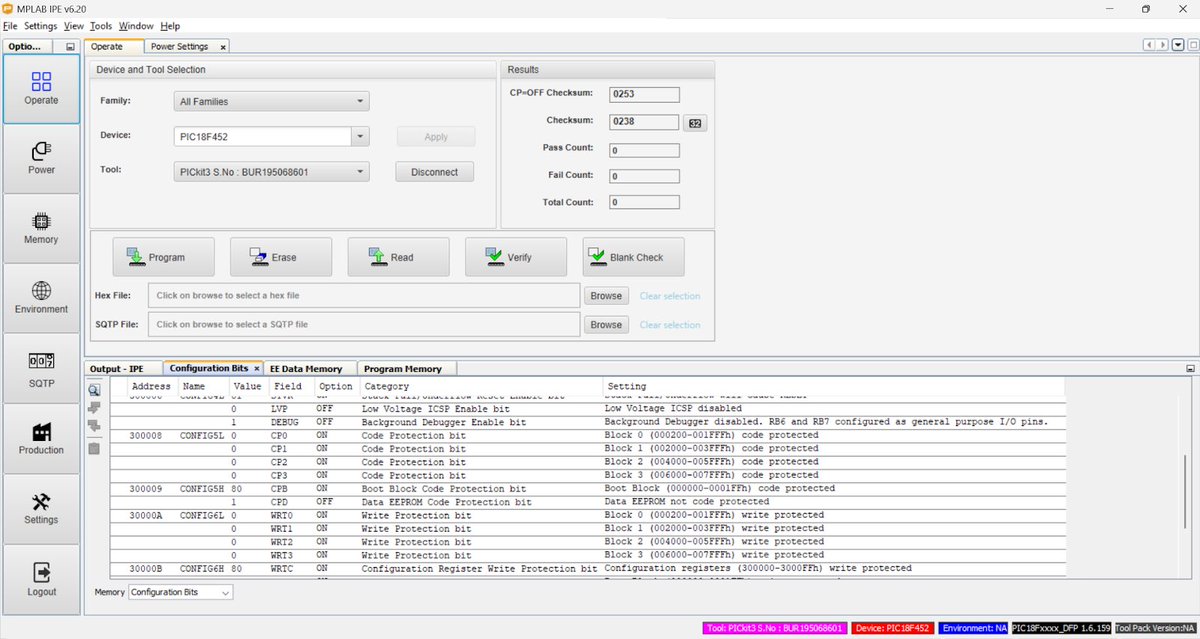Click the magnifier icon beside the configuration table
Screen dimensions: 1200x639
click(x=93, y=389)
